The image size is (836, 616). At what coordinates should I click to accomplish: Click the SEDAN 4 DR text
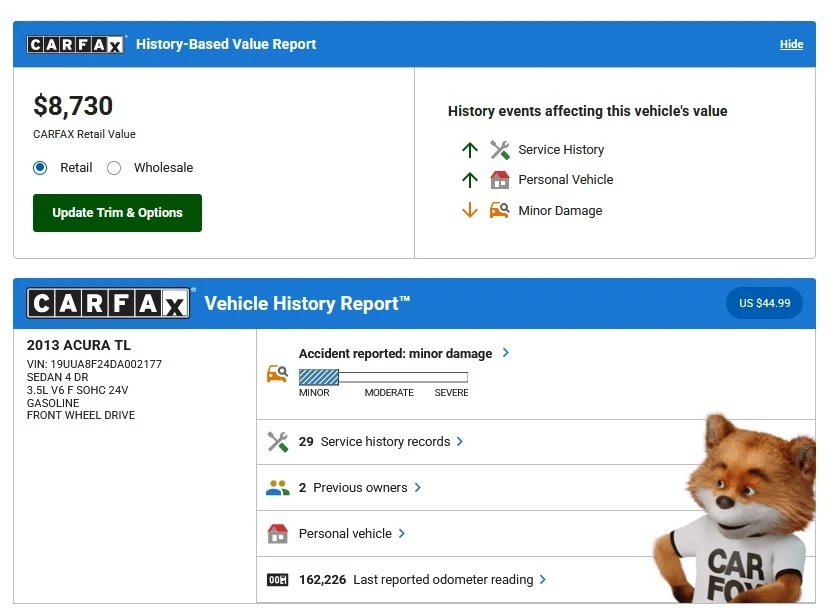click(58, 377)
